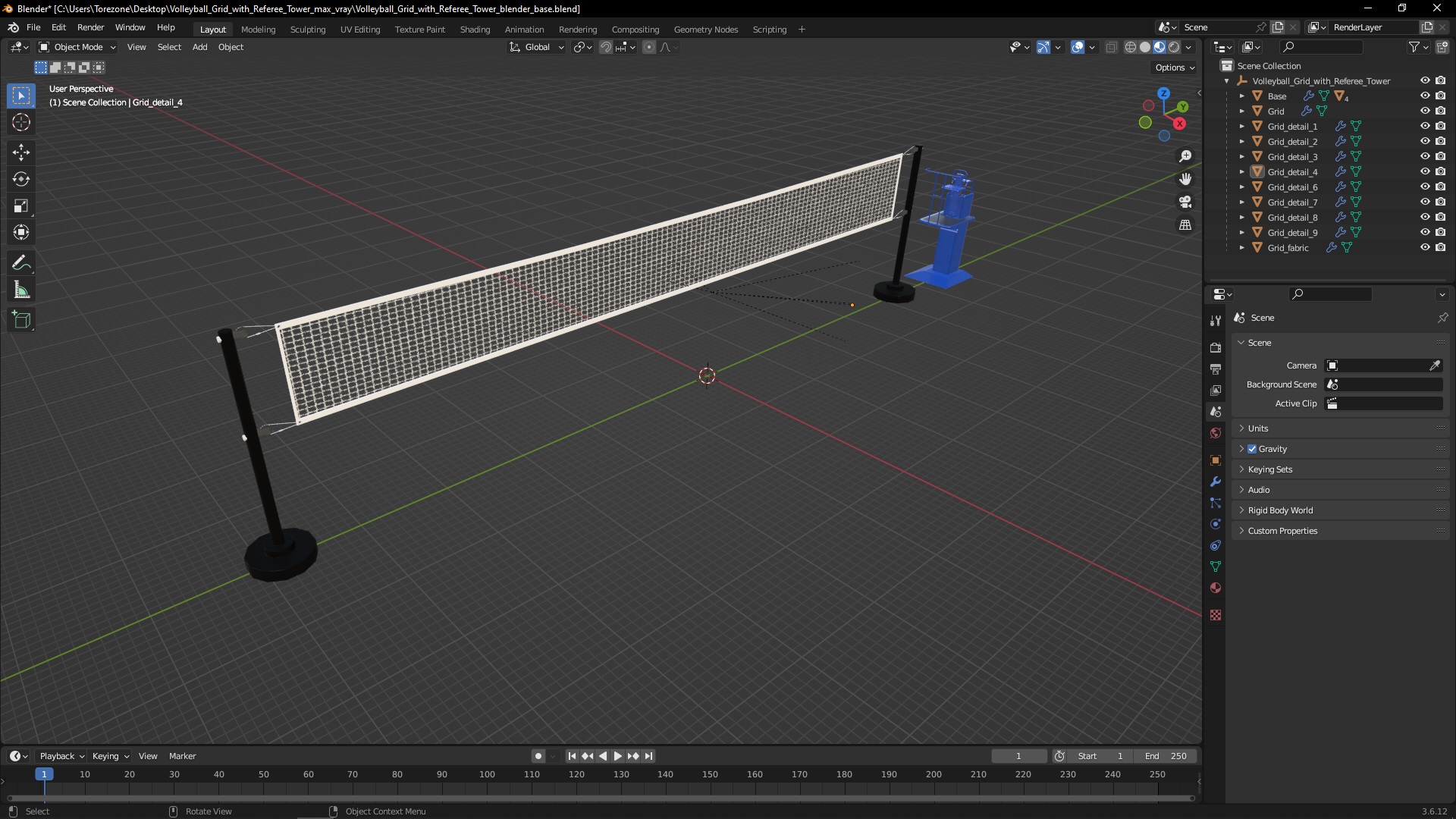Click the pan view hand icon

coord(1185,179)
